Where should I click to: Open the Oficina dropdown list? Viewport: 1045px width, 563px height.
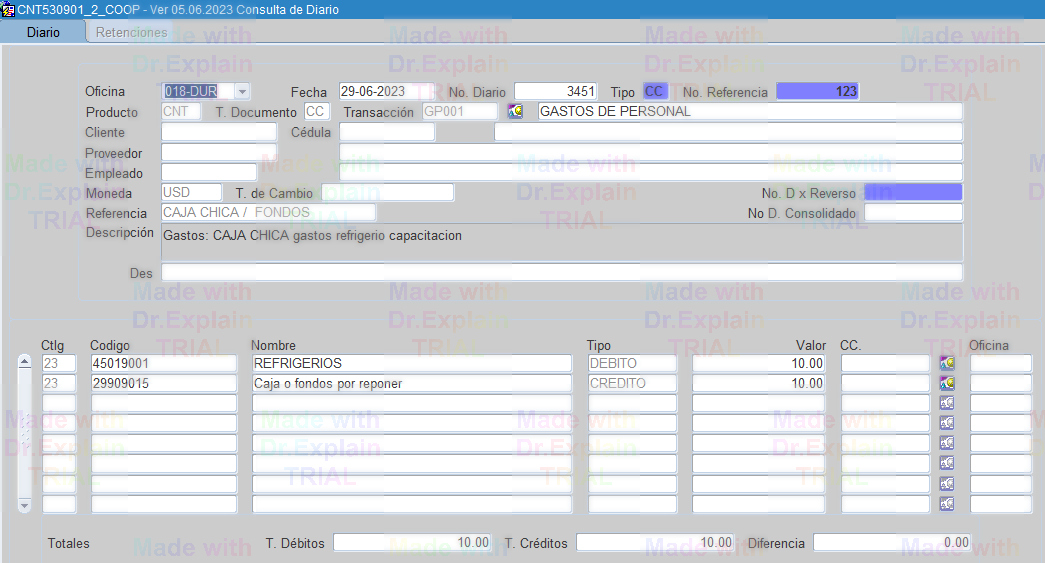click(x=242, y=91)
